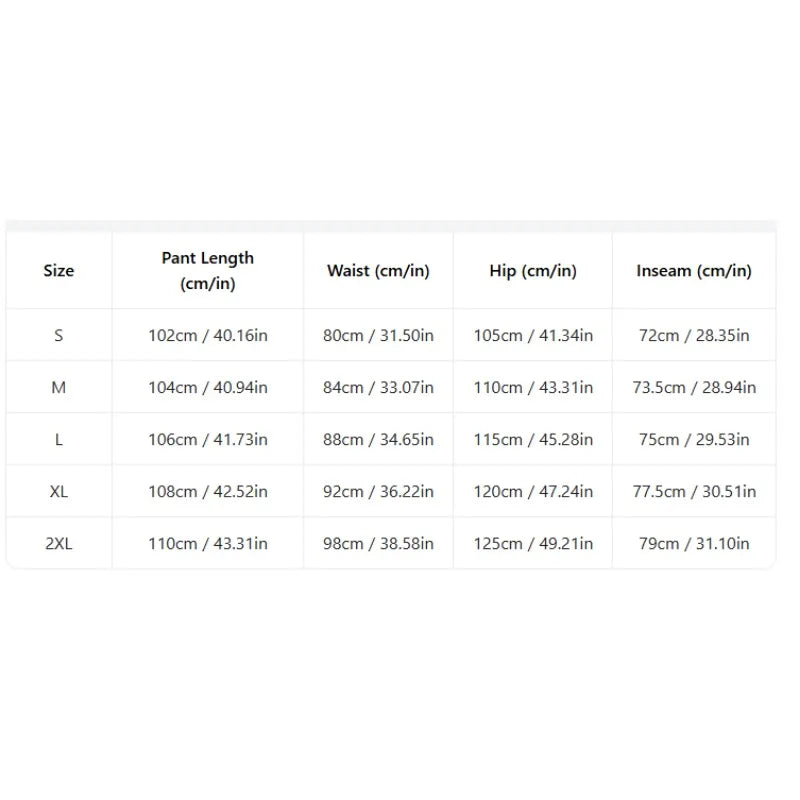Click the 79cm / 31.10in inseam cell
Screen dimensions: 800x800
[694, 544]
